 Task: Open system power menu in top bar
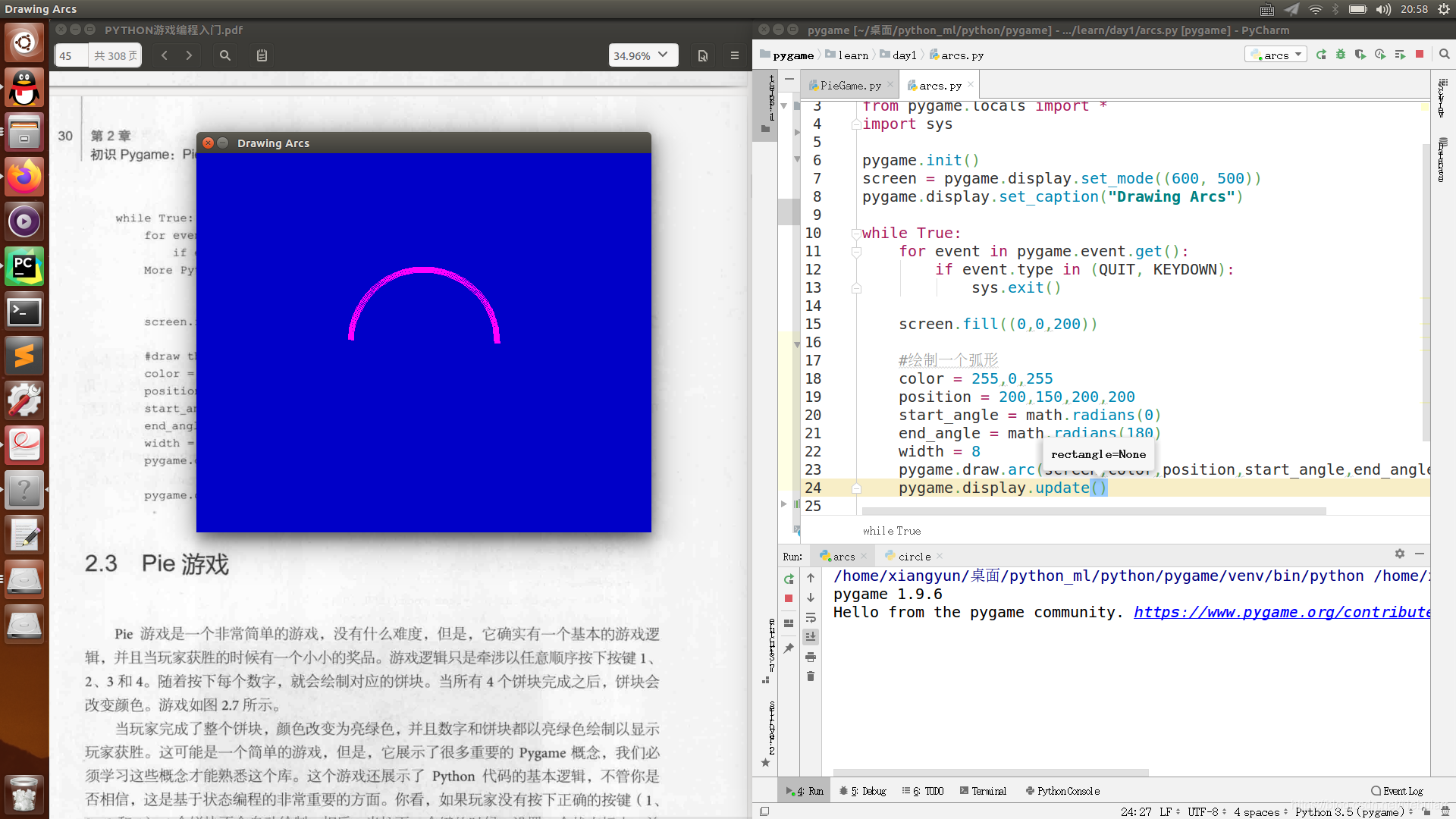pyautogui.click(x=1444, y=9)
